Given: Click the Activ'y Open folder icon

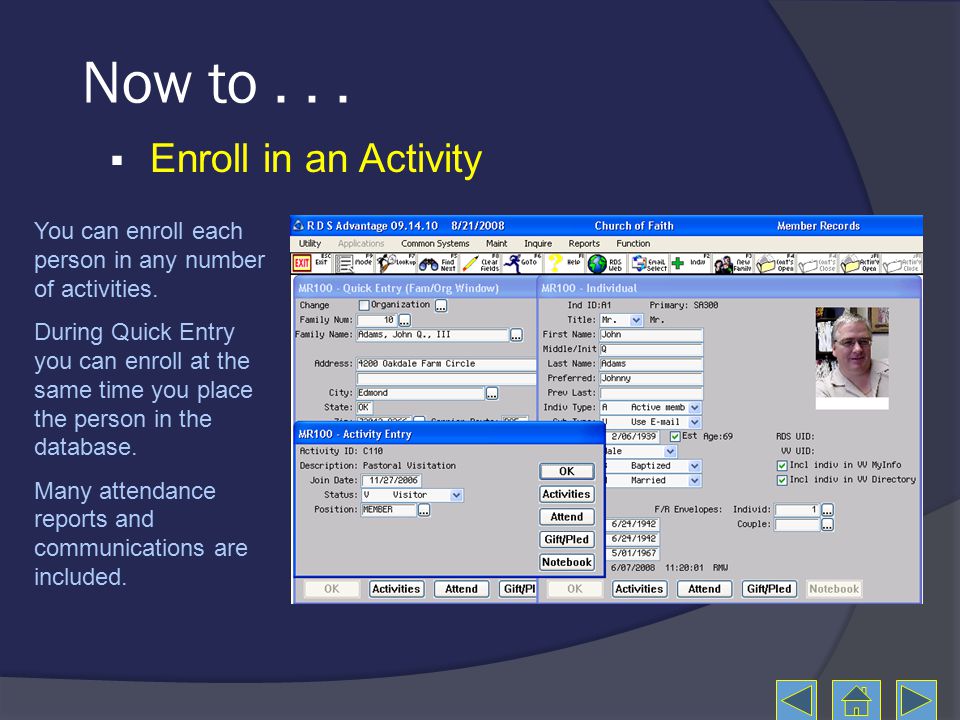Looking at the screenshot, I should 850,264.
